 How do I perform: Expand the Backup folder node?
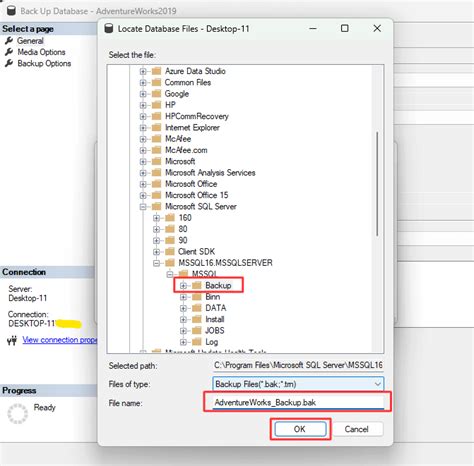[183, 286]
